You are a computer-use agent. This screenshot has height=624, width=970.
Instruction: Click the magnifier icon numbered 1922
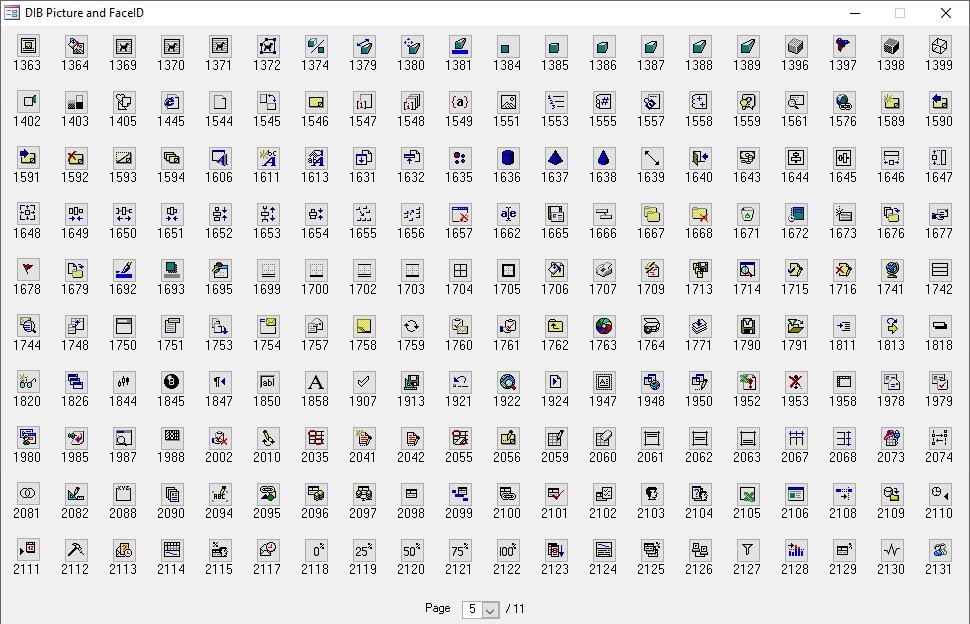click(507, 382)
